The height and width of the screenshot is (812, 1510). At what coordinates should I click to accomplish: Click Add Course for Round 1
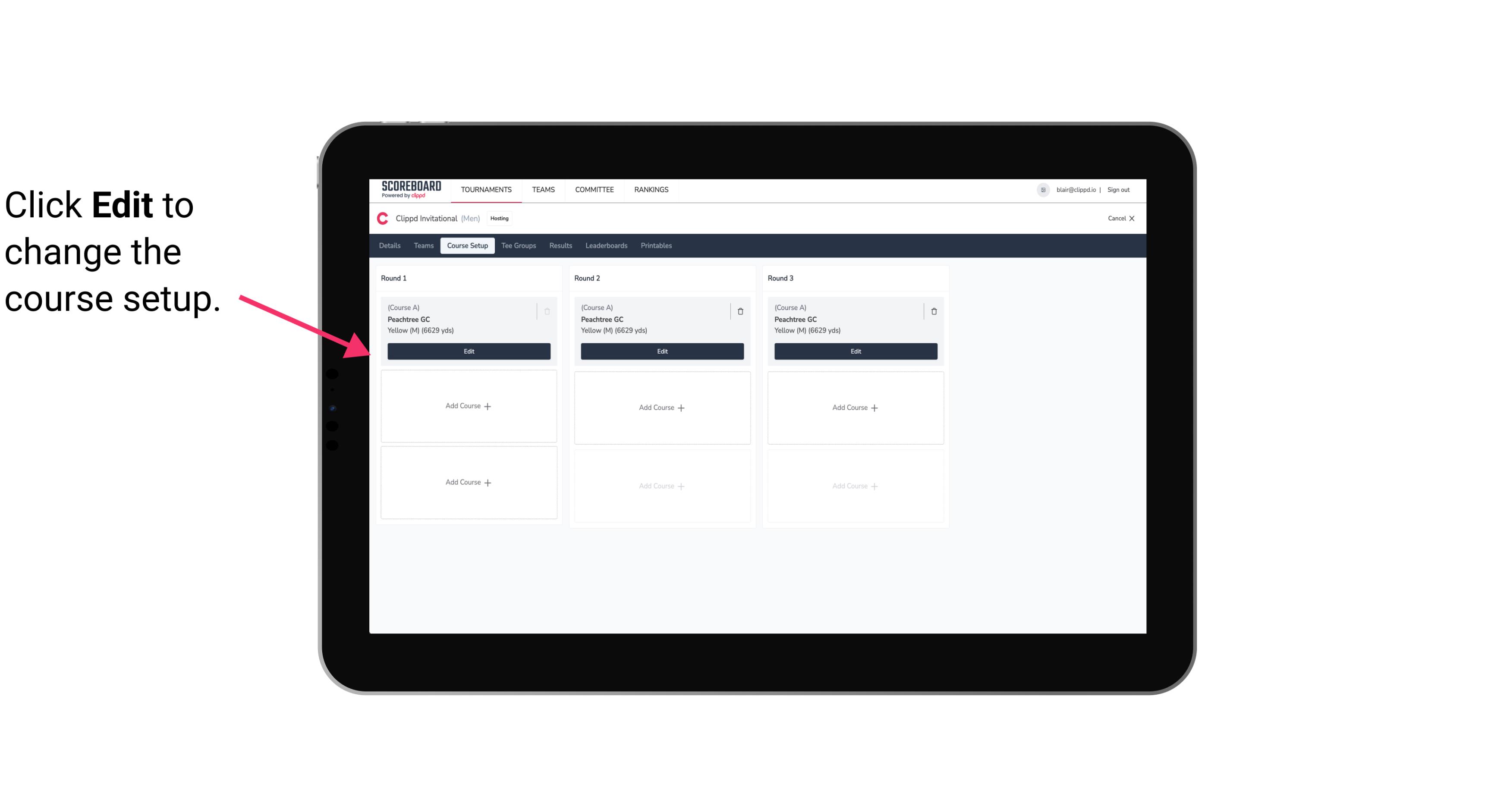coord(468,406)
